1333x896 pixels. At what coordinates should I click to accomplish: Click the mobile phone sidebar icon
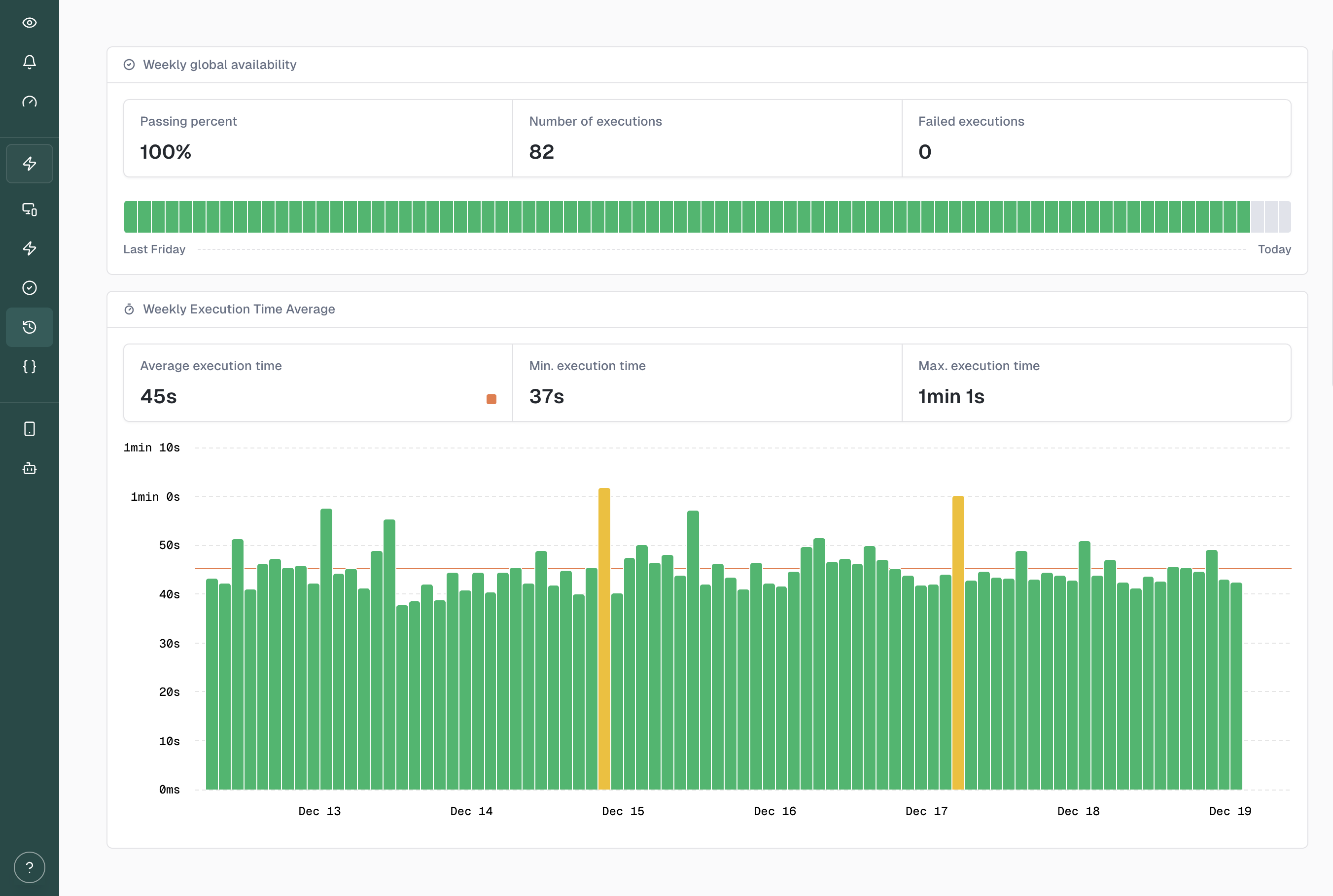click(29, 429)
